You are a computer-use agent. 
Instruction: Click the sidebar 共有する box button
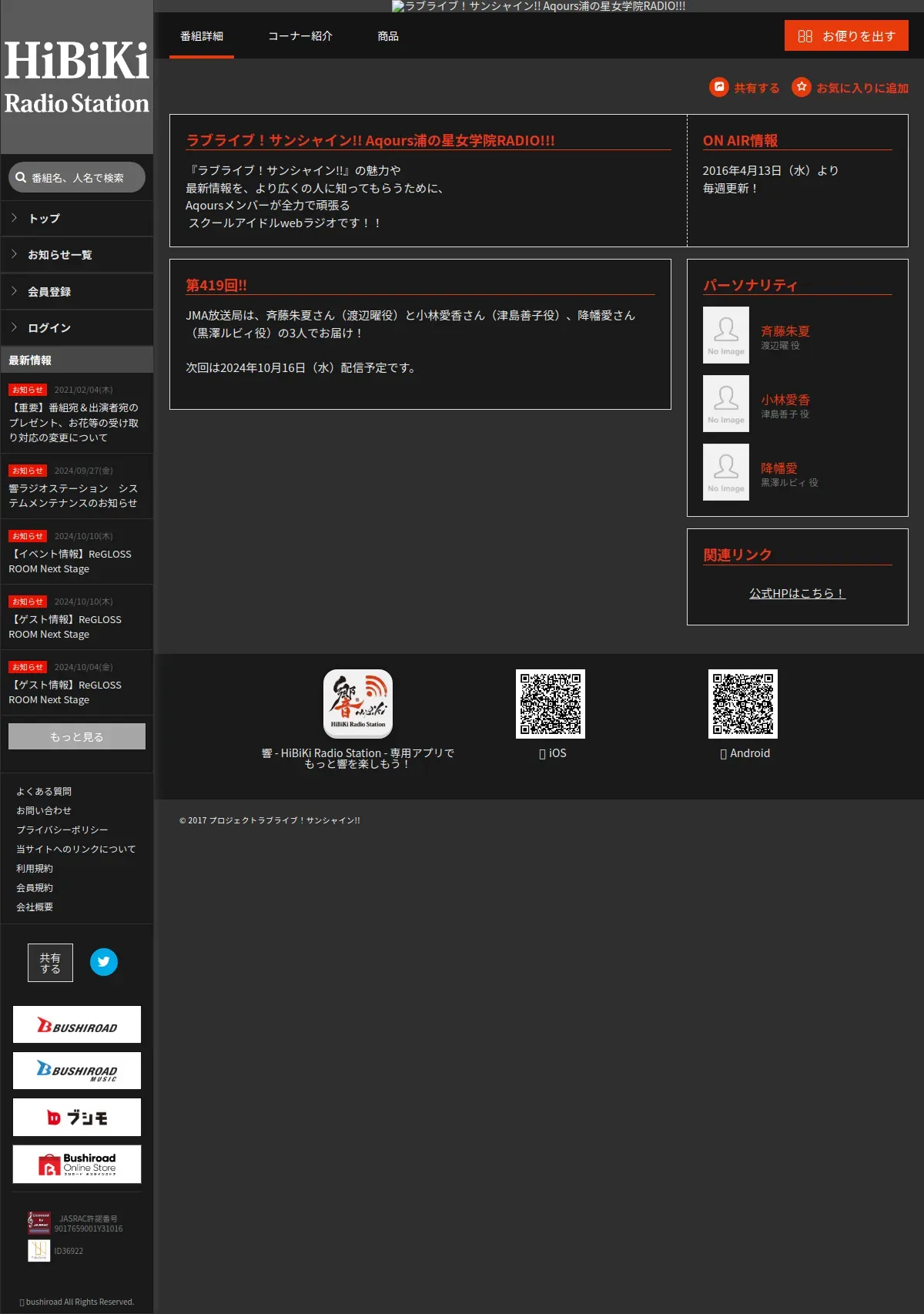pos(50,963)
